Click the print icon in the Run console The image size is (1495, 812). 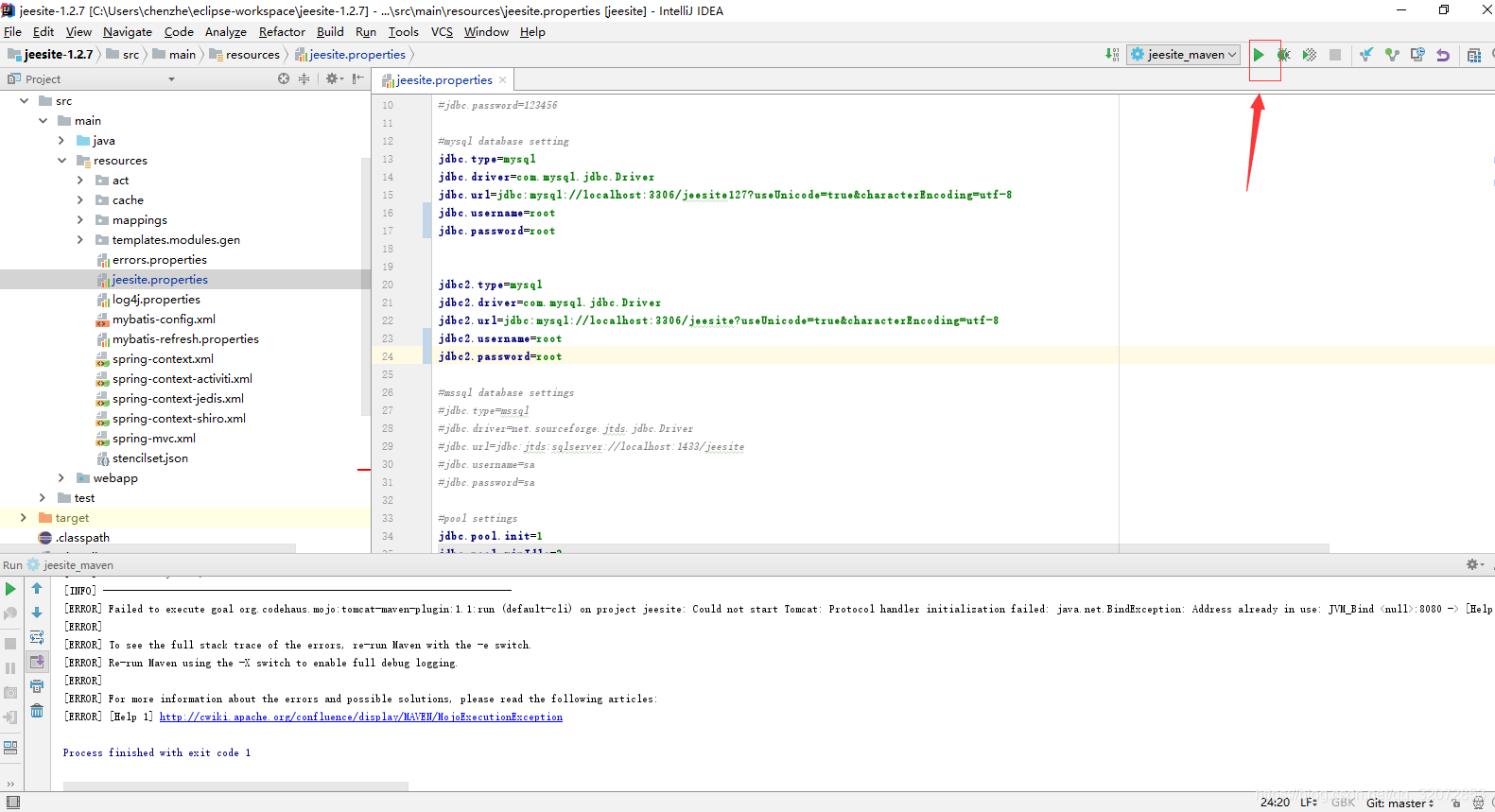point(37,686)
